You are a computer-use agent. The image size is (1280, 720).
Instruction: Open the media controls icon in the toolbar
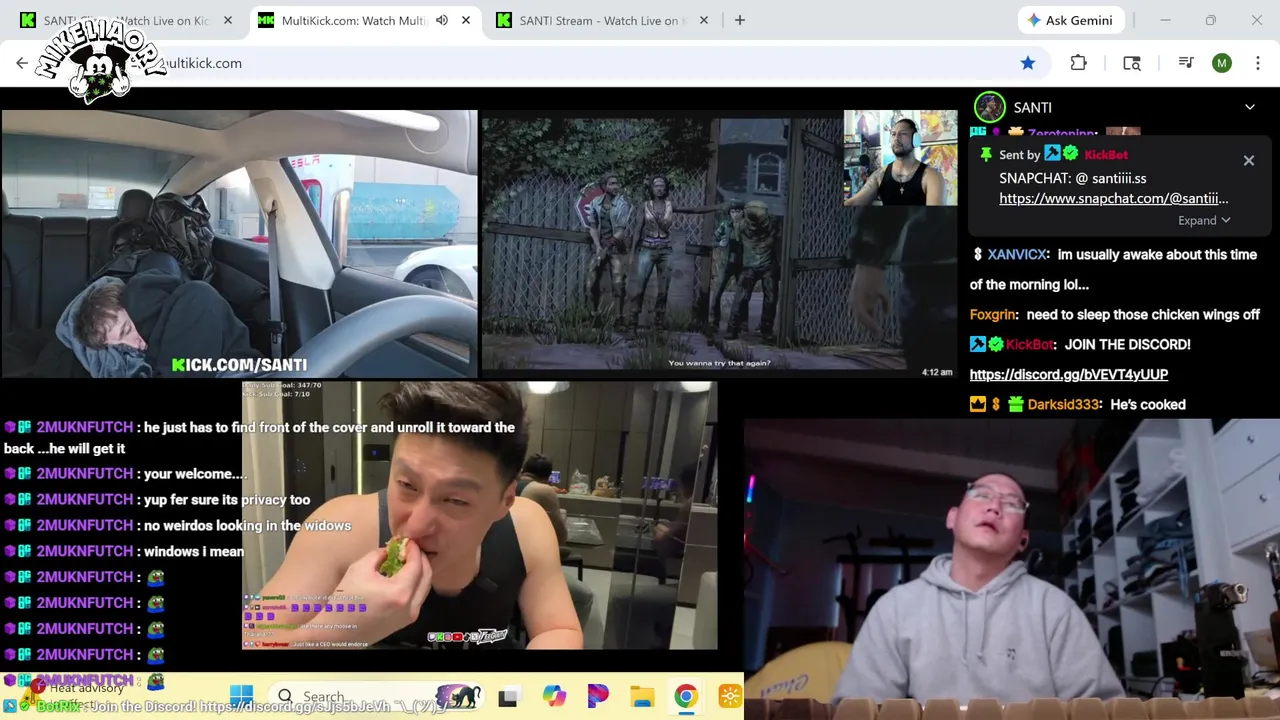pos(1186,63)
